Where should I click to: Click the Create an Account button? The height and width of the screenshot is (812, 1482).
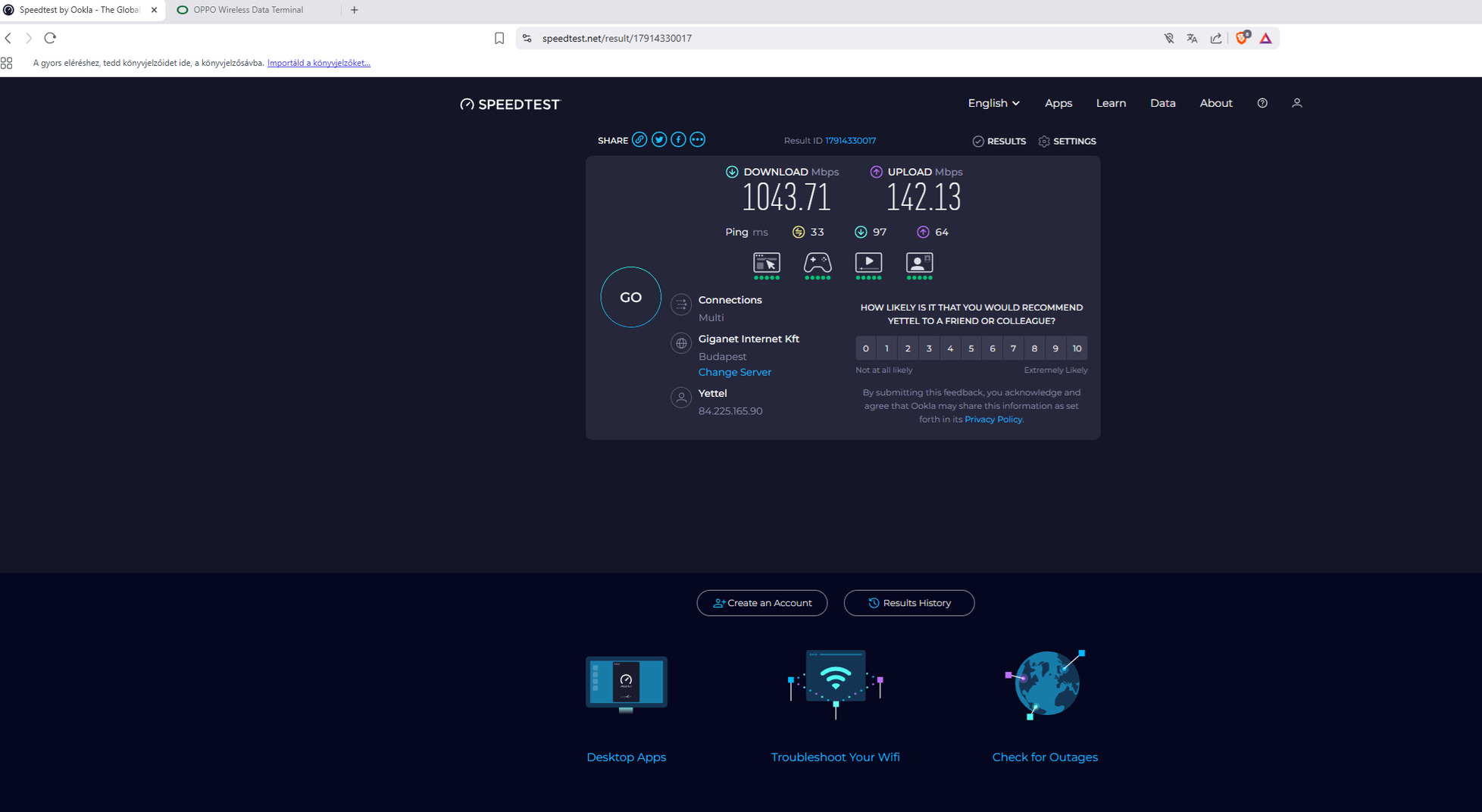pyautogui.click(x=762, y=603)
